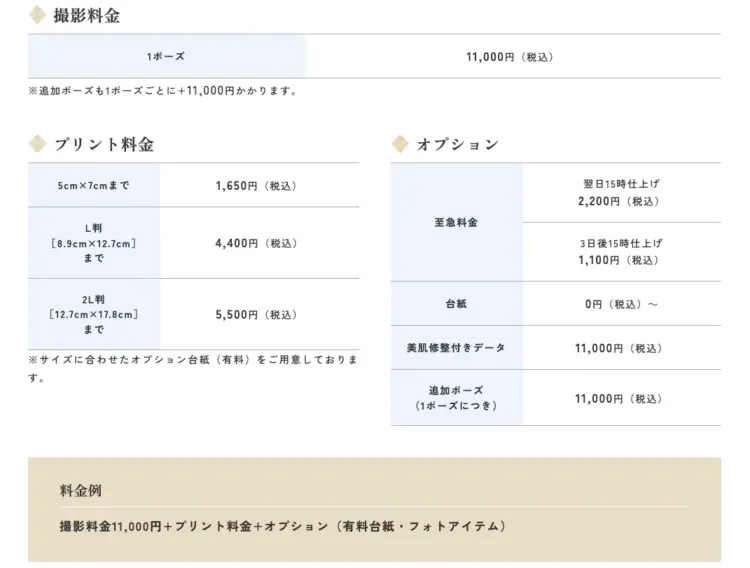Screen dimensions: 750x568
Task: Click the 料金例 heading in beige box
Action: [80, 491]
